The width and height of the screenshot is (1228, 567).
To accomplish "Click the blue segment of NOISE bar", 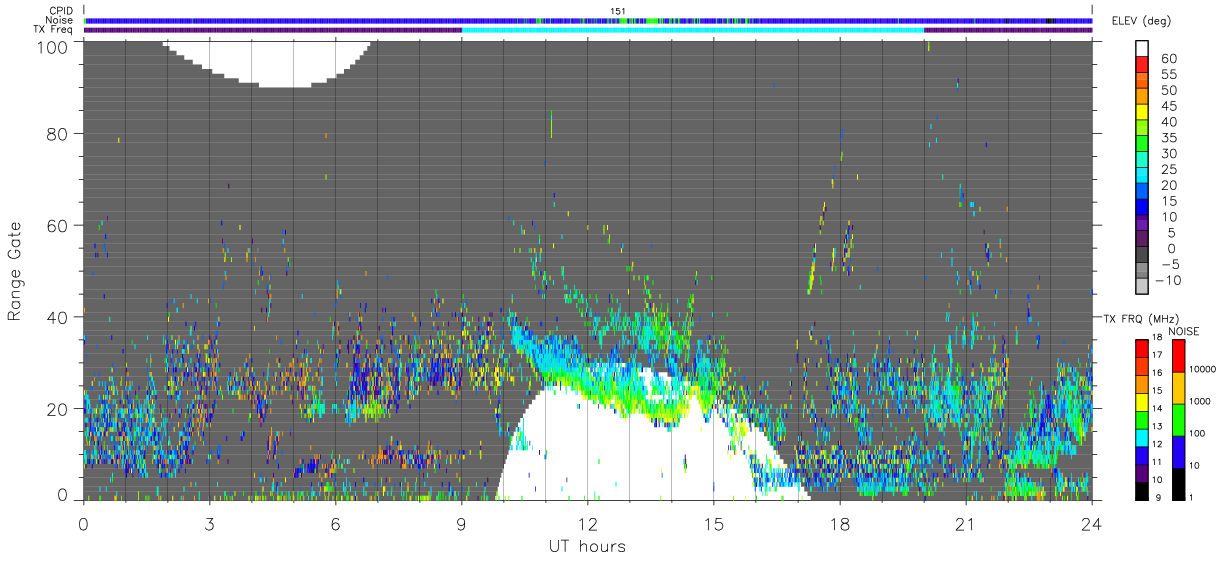I will coord(1180,451).
